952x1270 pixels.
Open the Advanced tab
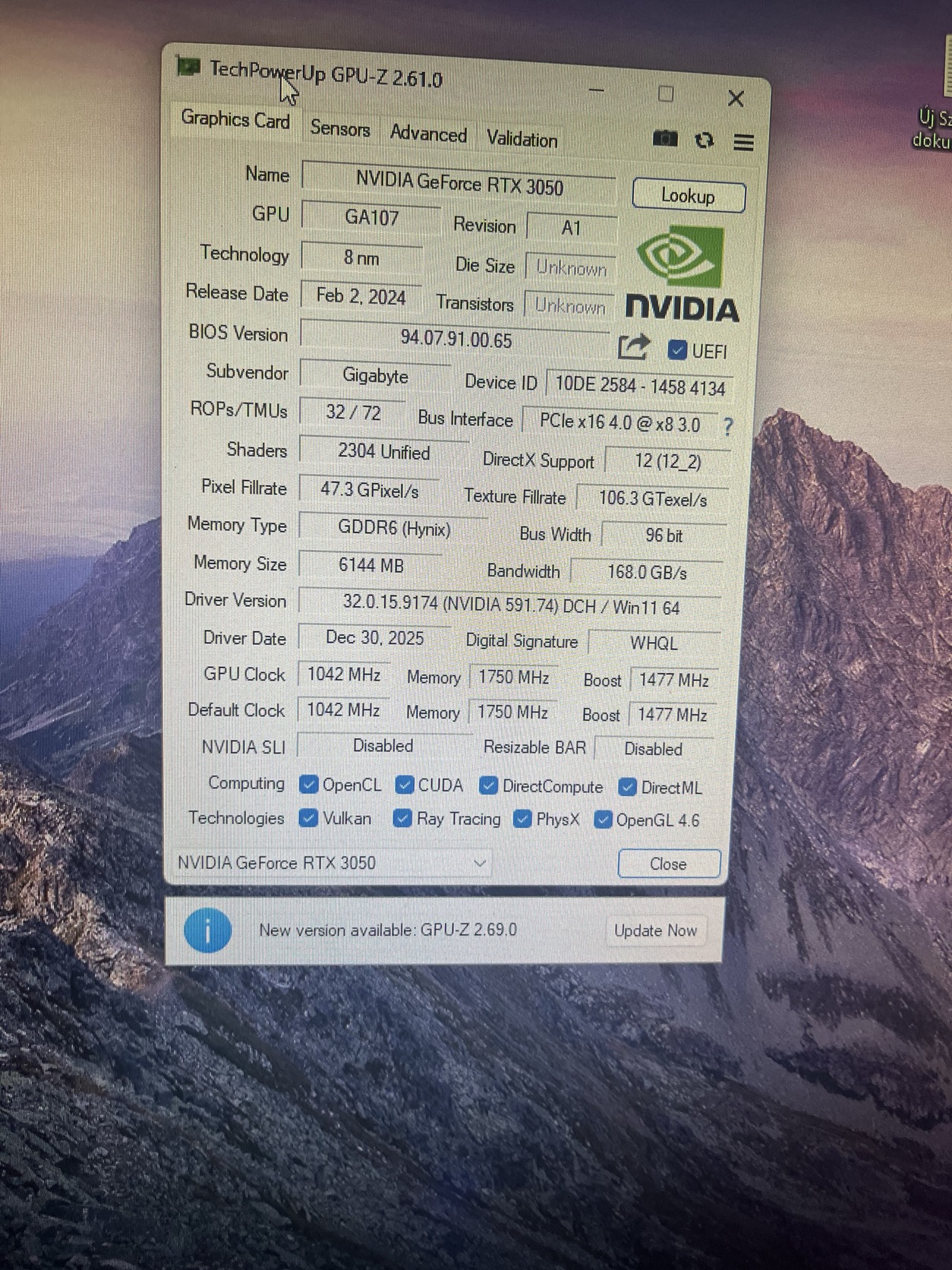(428, 134)
